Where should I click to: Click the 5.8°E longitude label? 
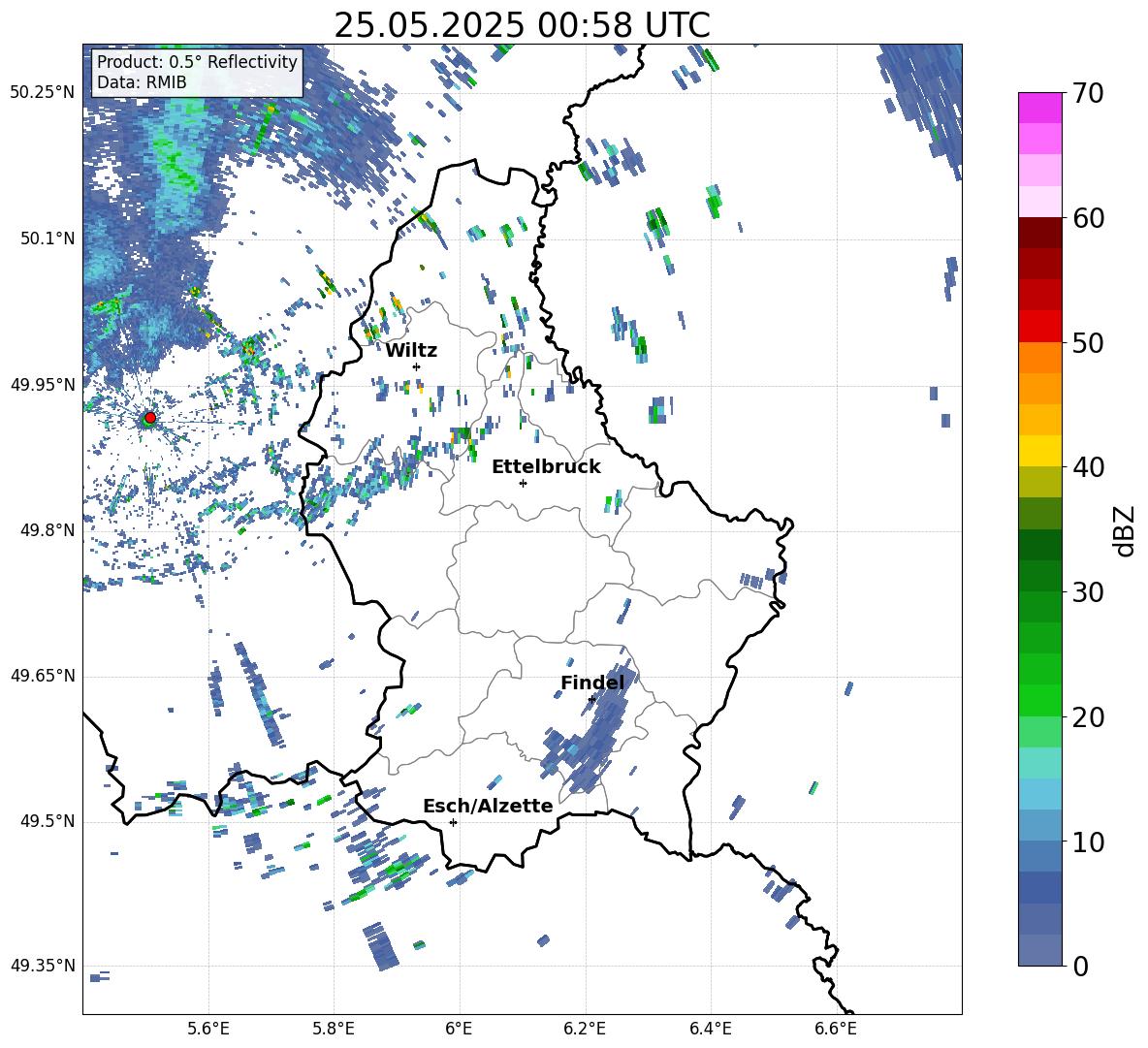334,1029
